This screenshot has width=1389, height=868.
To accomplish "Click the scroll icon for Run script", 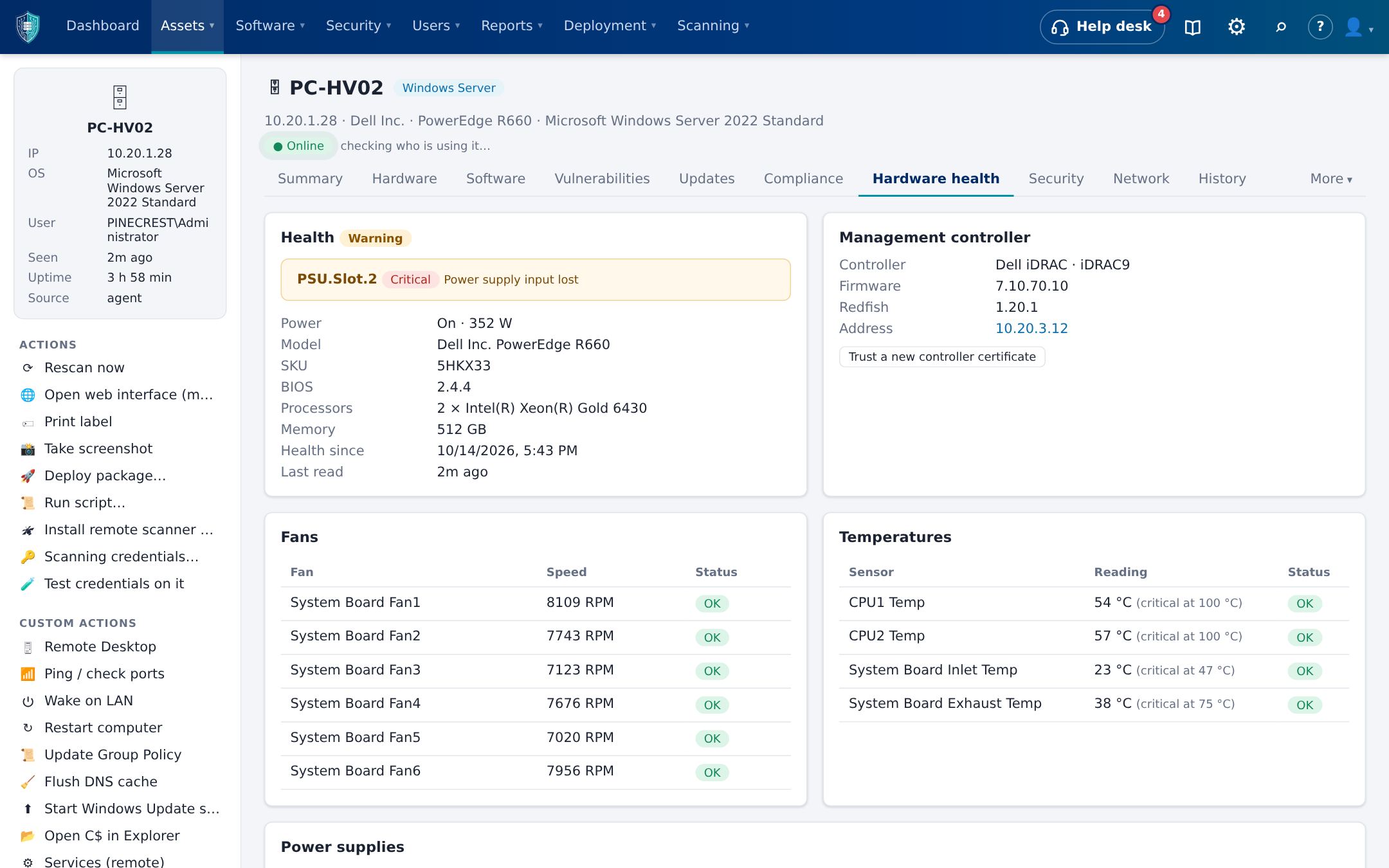I will pos(28,503).
